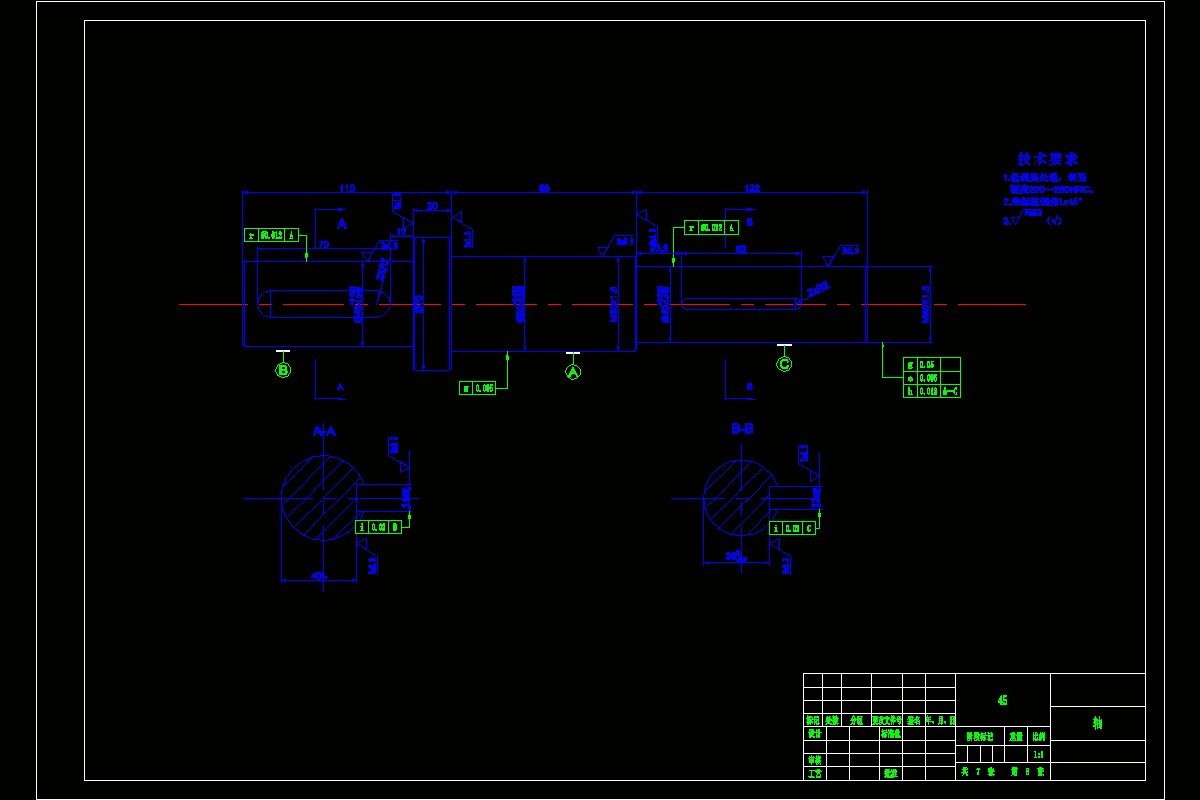Click the '标准化' cell in the title block
This screenshot has width=1200, height=800.
(x=892, y=733)
